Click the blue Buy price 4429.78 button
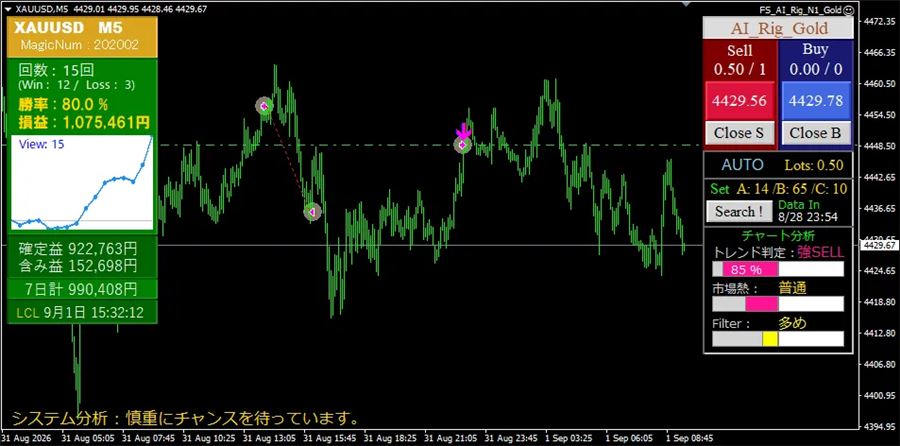The width and height of the screenshot is (900, 446). pos(815,100)
